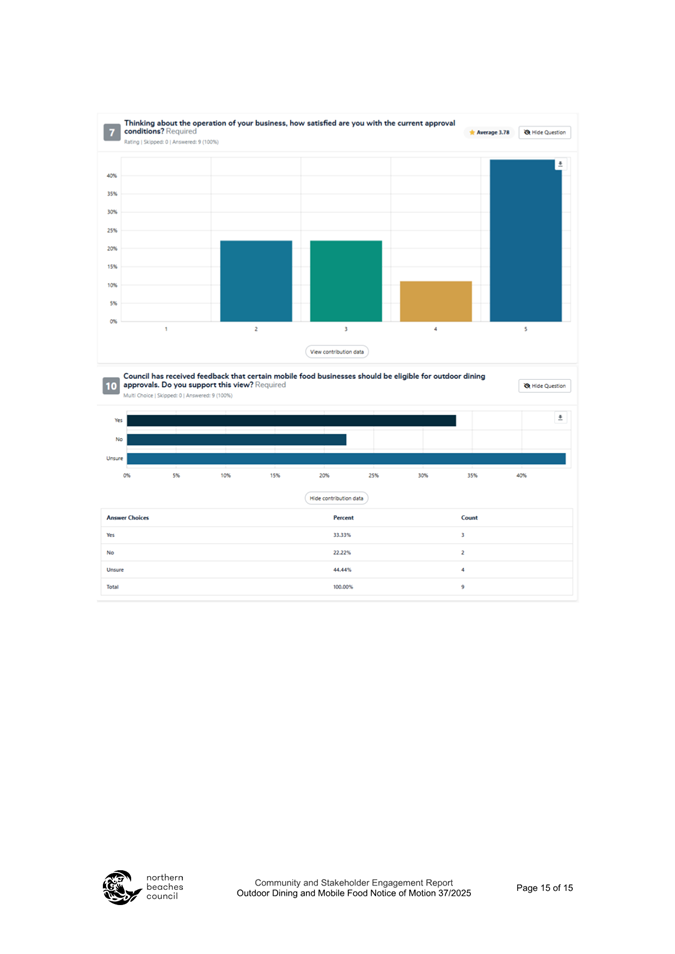Select the Unsure row in the answer table

337,568
